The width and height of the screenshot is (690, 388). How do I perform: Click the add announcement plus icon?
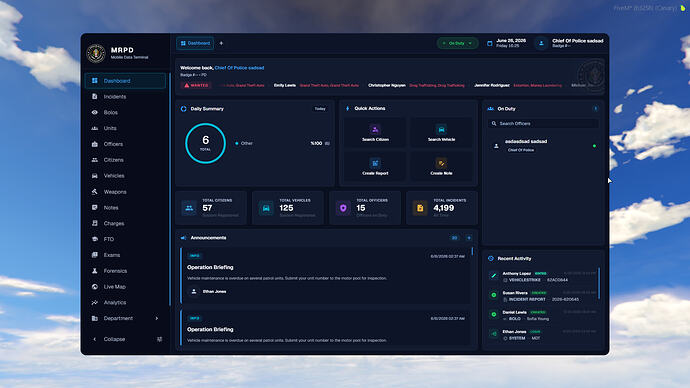pos(469,238)
